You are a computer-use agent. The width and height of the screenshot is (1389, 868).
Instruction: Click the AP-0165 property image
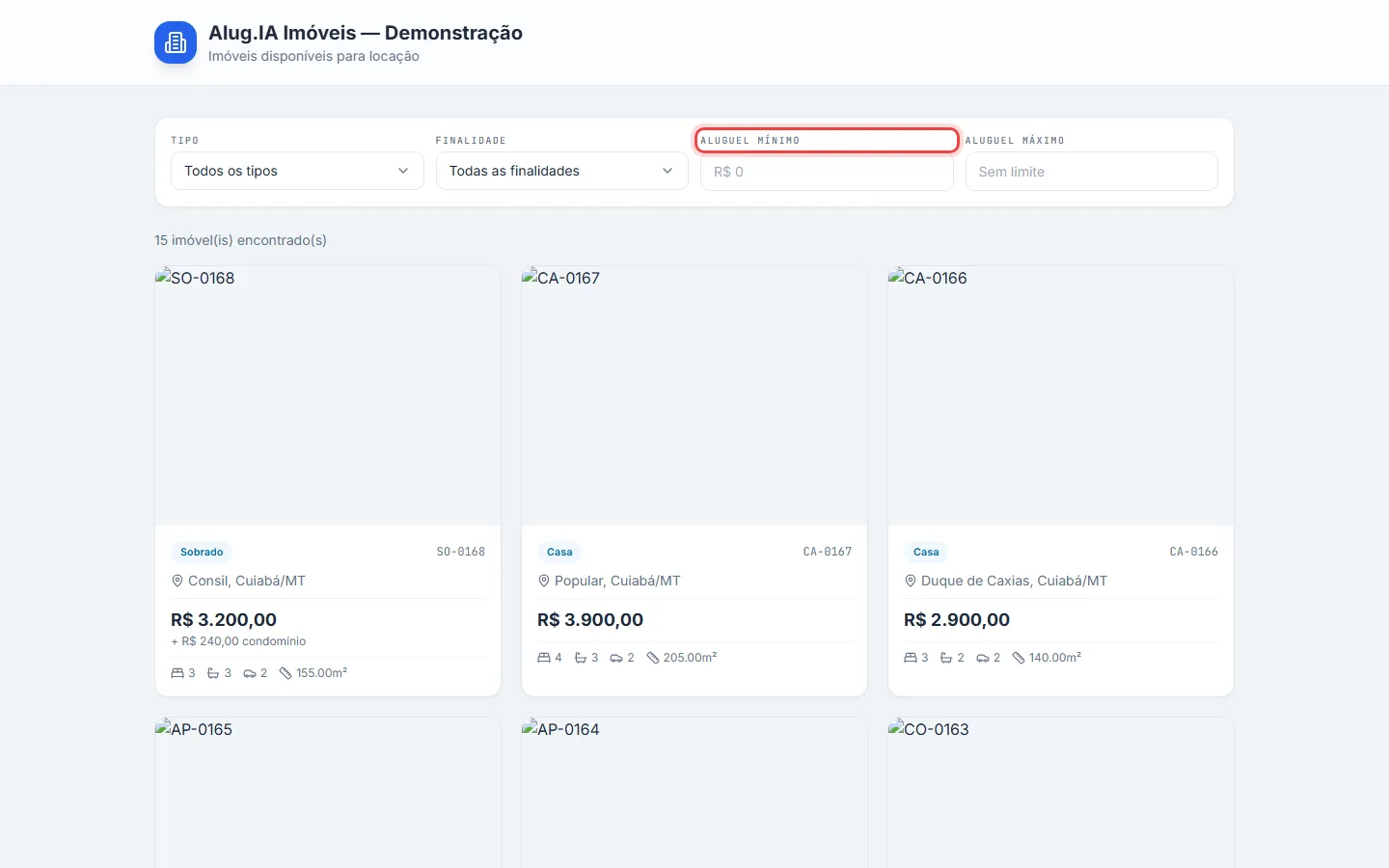328,793
